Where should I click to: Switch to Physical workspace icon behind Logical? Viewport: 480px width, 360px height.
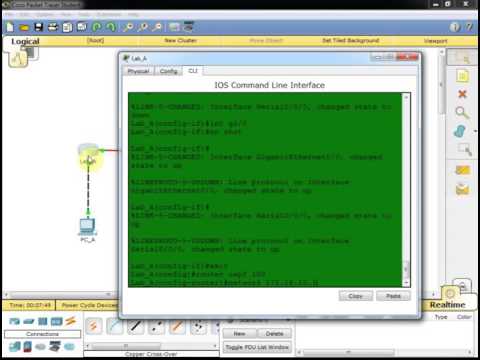point(32,53)
